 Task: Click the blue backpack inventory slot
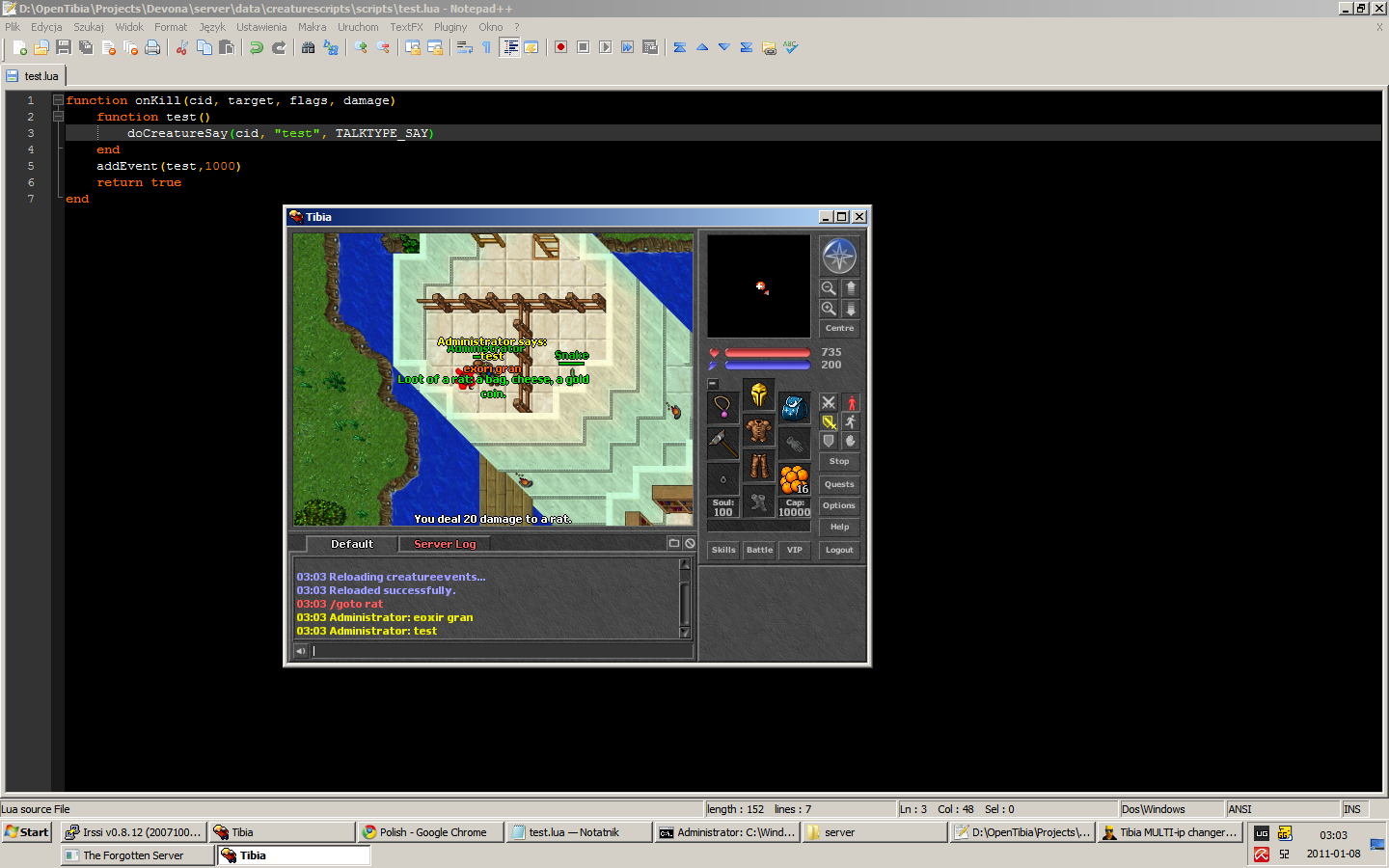(x=795, y=408)
